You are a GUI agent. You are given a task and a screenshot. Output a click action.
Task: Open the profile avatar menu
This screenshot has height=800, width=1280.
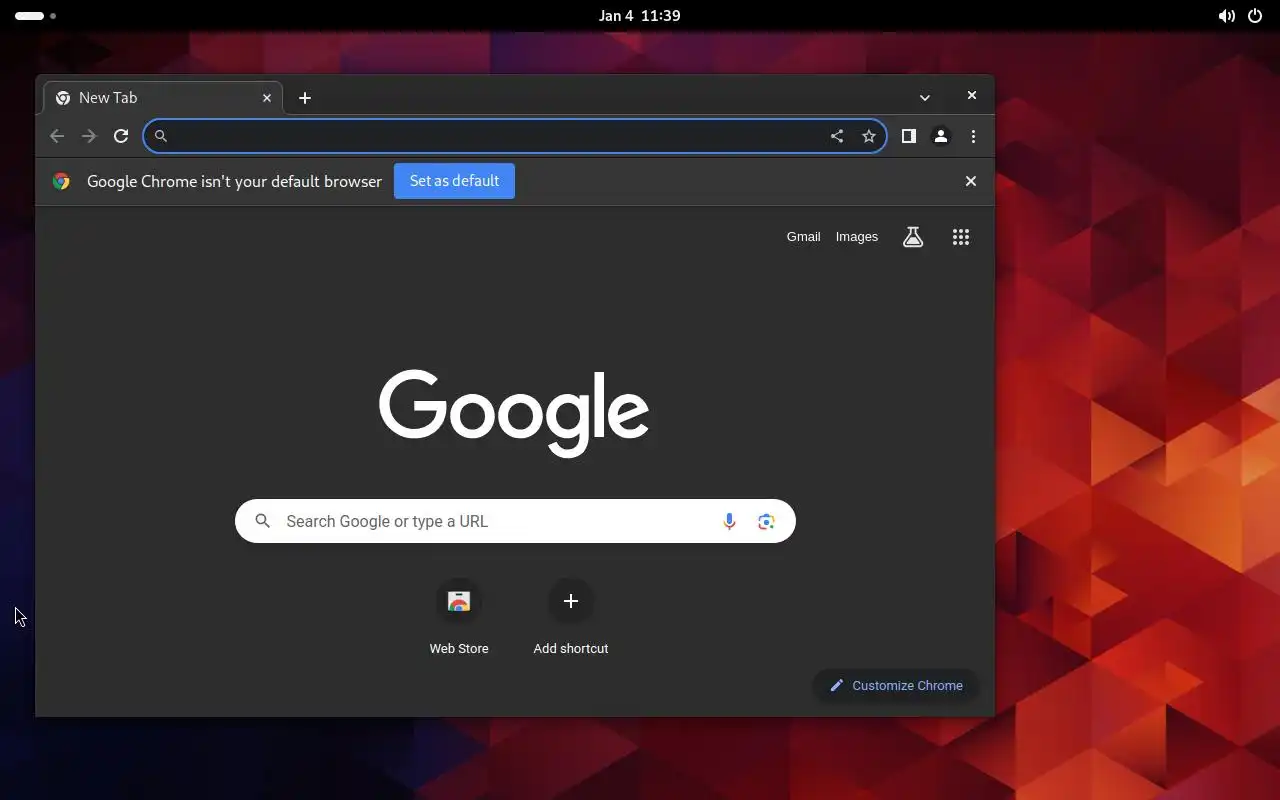tap(941, 136)
